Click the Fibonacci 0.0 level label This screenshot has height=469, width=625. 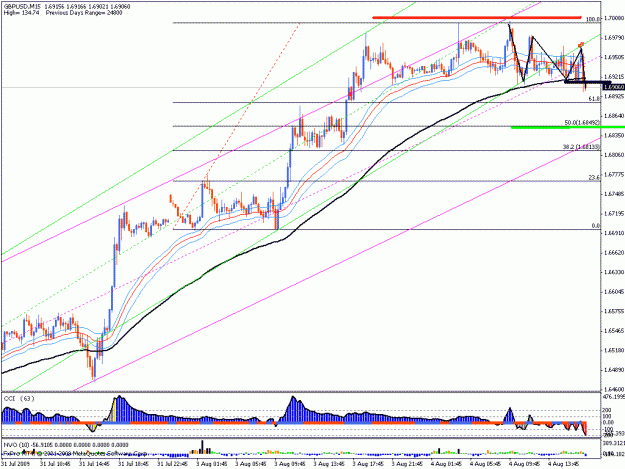[x=596, y=226]
